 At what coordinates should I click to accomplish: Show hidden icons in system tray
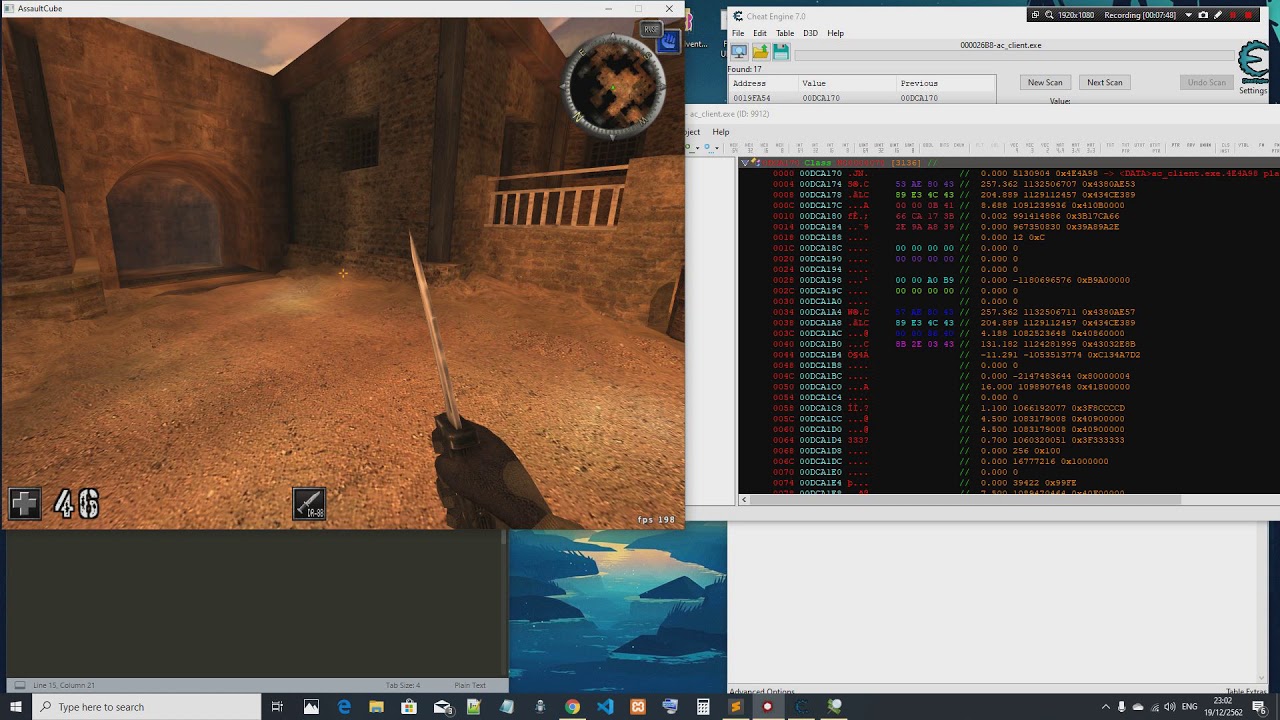(x=1105, y=707)
